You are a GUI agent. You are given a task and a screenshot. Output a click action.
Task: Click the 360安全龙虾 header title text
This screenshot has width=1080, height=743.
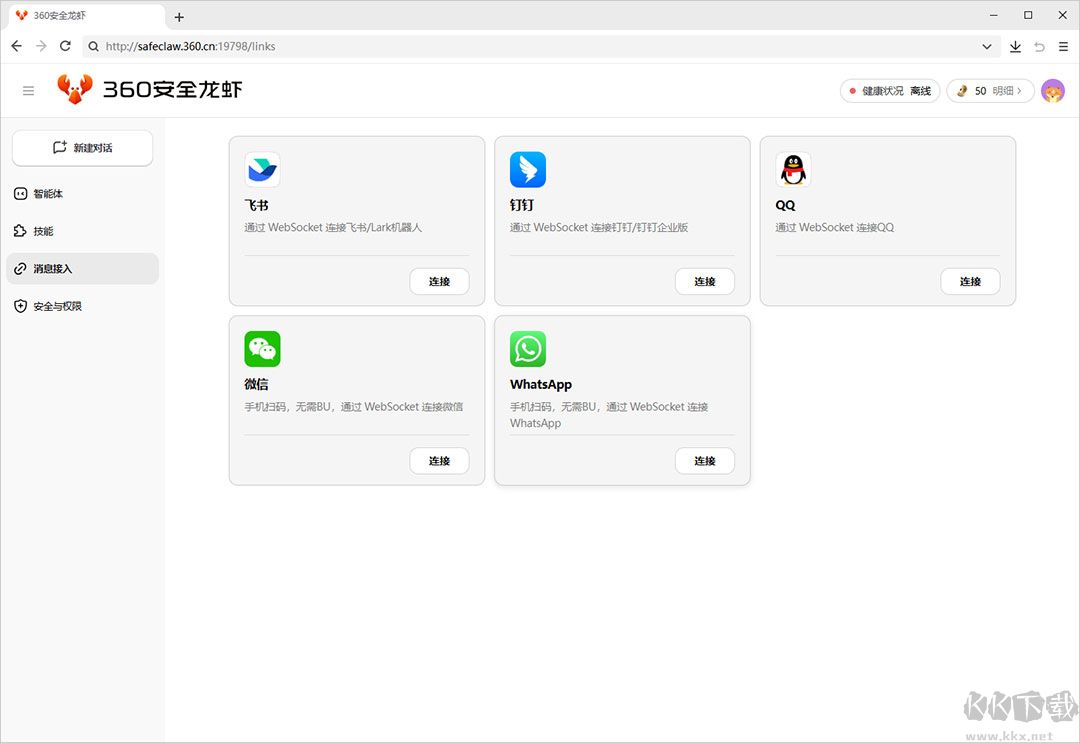pos(173,90)
